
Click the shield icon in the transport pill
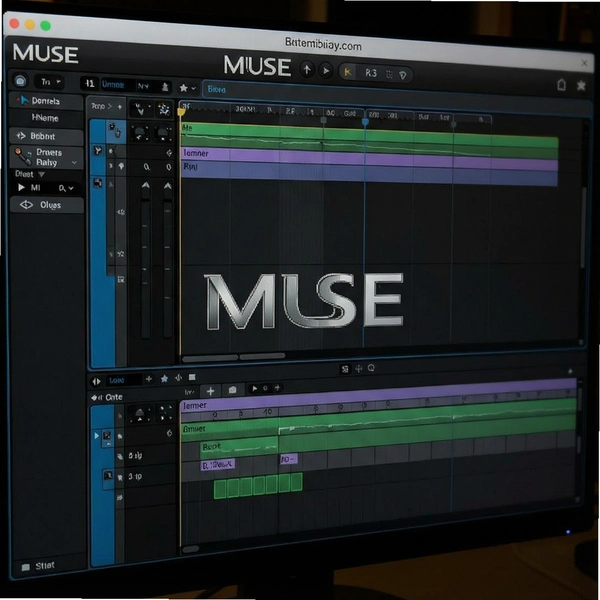click(x=403, y=75)
